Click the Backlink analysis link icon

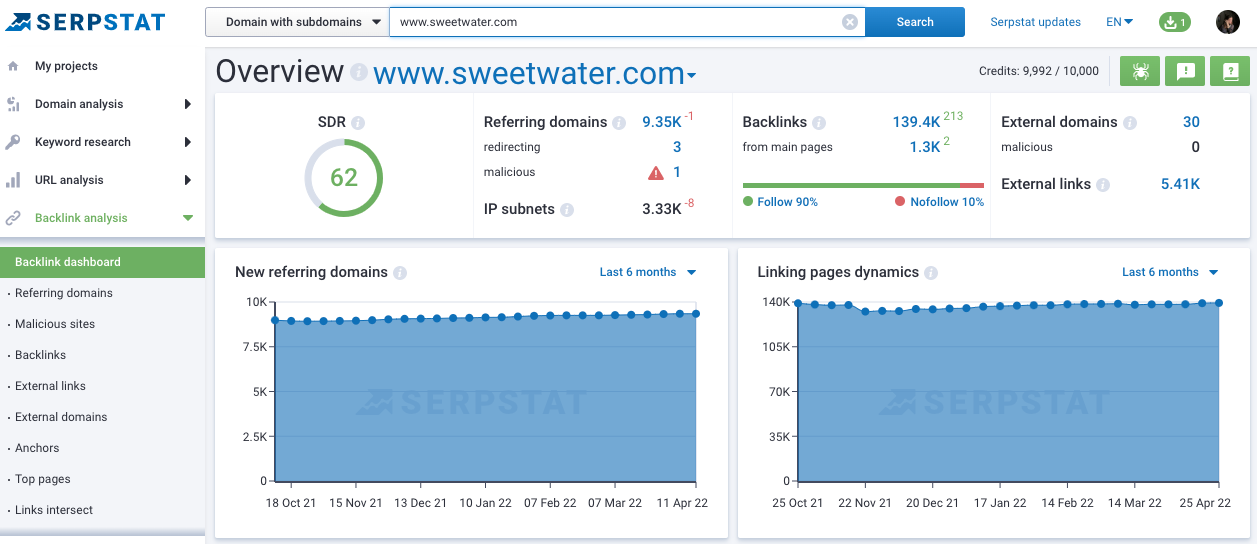[13, 218]
